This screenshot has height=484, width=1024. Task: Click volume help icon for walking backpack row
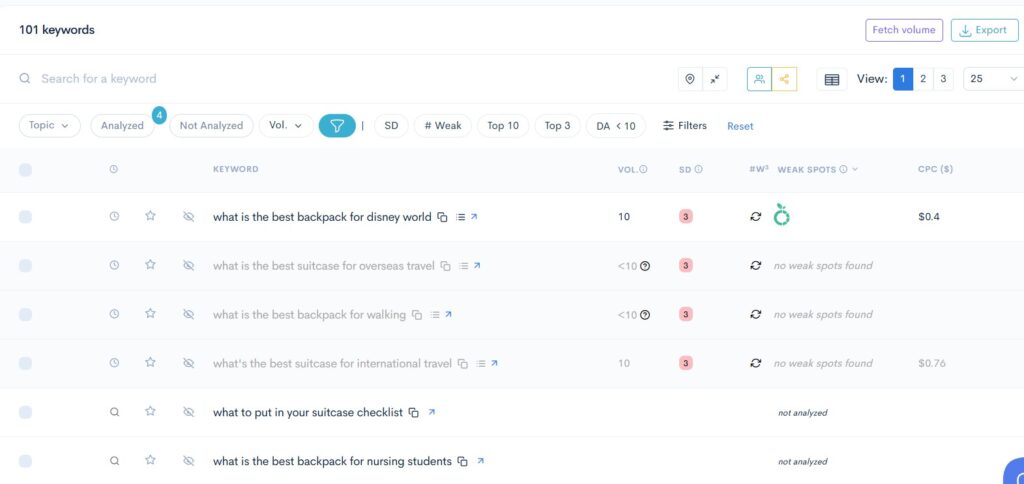645,315
